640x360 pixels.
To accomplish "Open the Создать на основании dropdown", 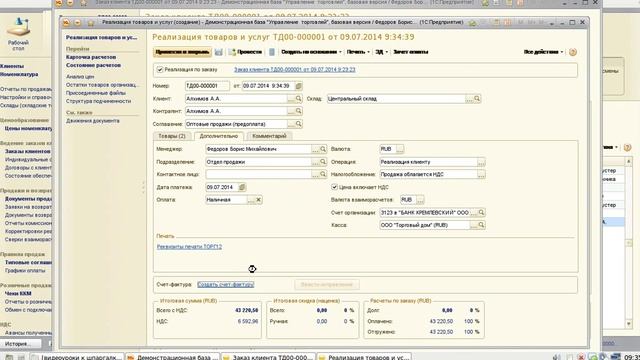I will (x=311, y=52).
